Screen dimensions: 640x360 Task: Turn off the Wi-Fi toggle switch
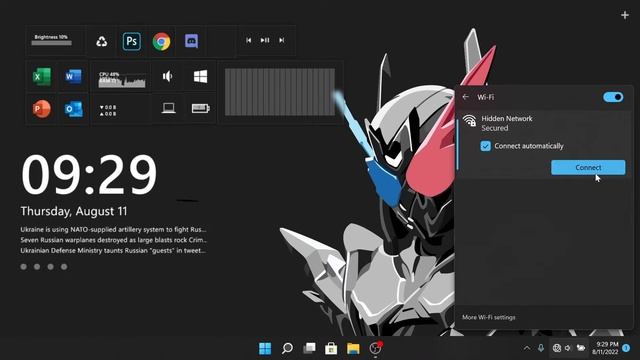tap(613, 97)
